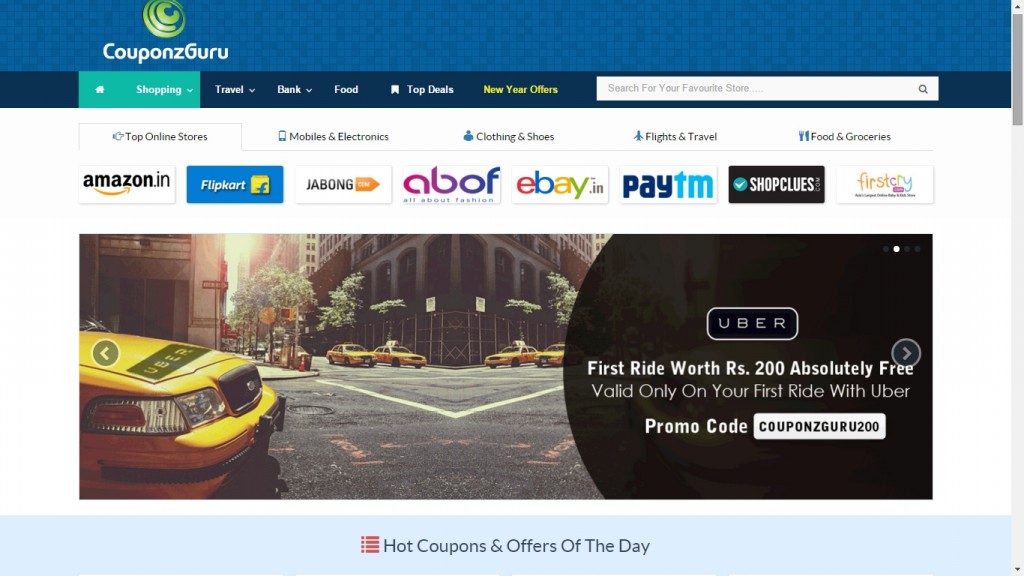Show the previous banner slide

tap(105, 353)
